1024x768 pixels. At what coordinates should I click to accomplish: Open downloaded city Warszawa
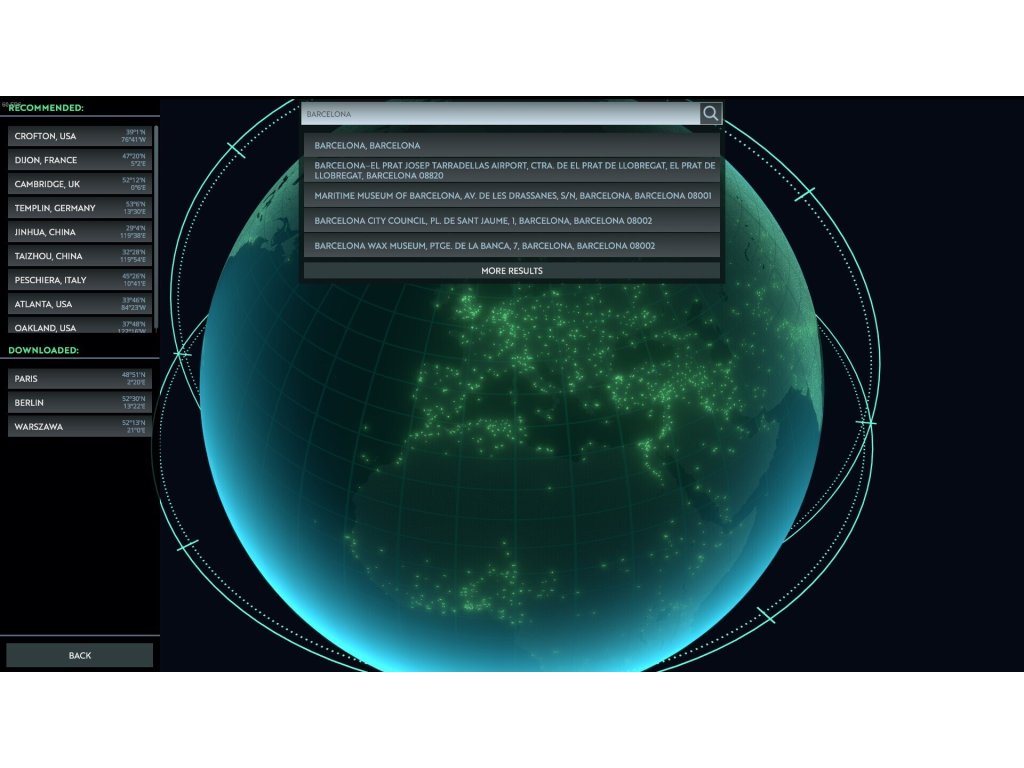coord(80,426)
